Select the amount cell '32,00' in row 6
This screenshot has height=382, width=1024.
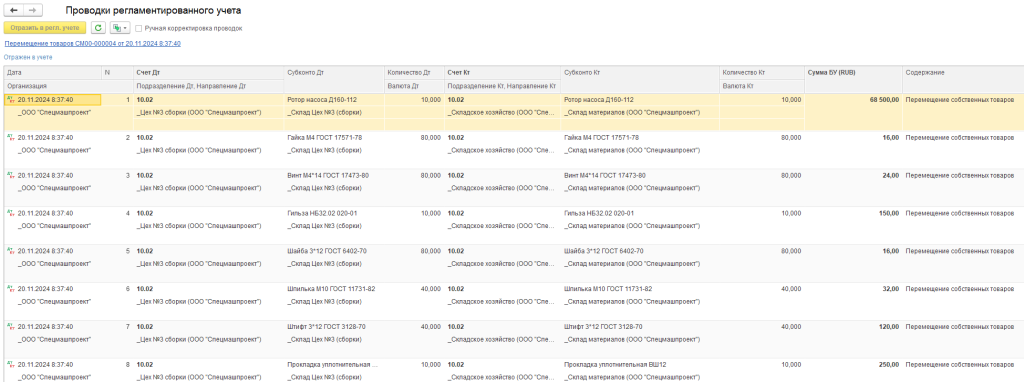pyautogui.click(x=853, y=289)
